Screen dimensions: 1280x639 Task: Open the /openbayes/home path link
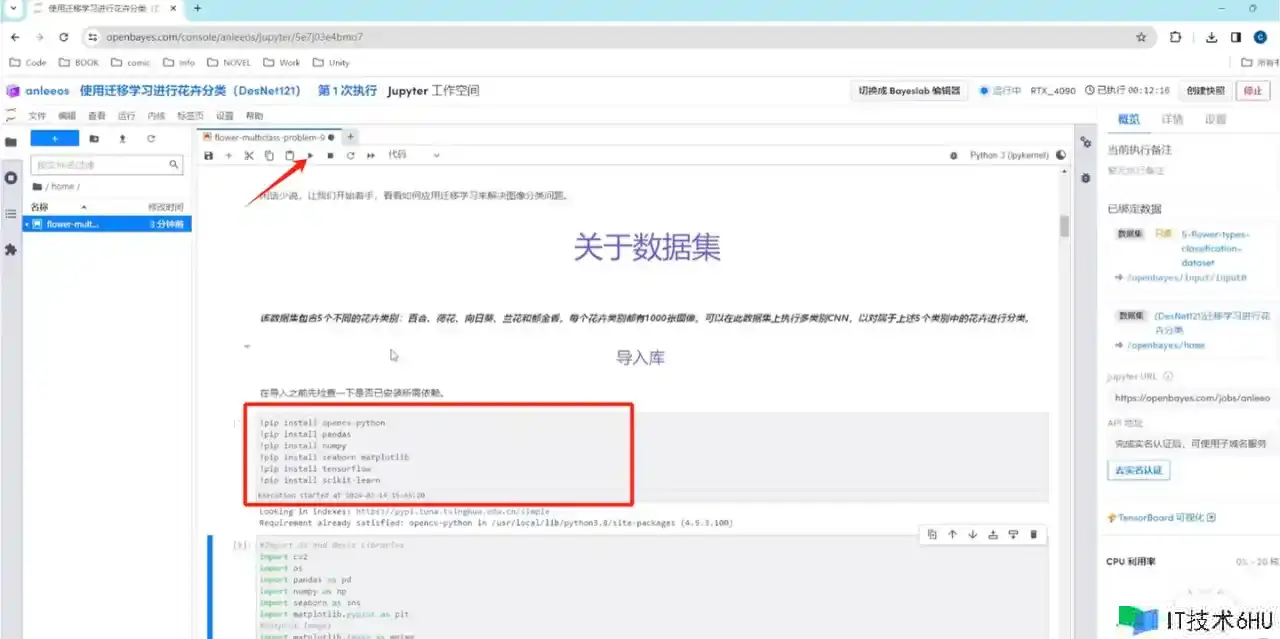[1166, 345]
